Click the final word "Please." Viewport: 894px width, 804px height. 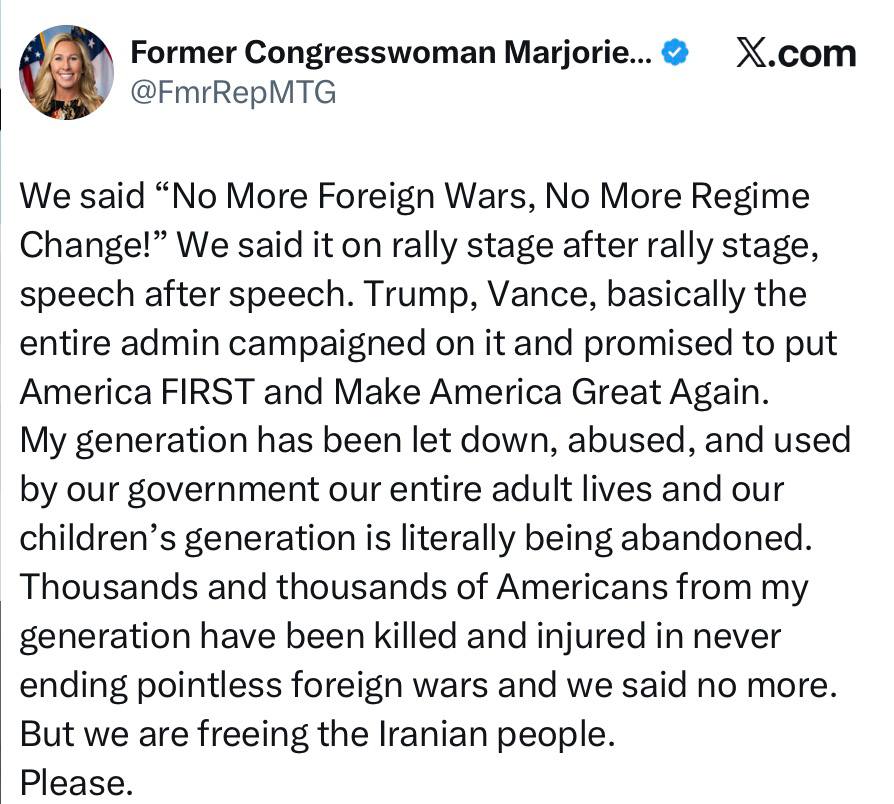click(x=76, y=782)
